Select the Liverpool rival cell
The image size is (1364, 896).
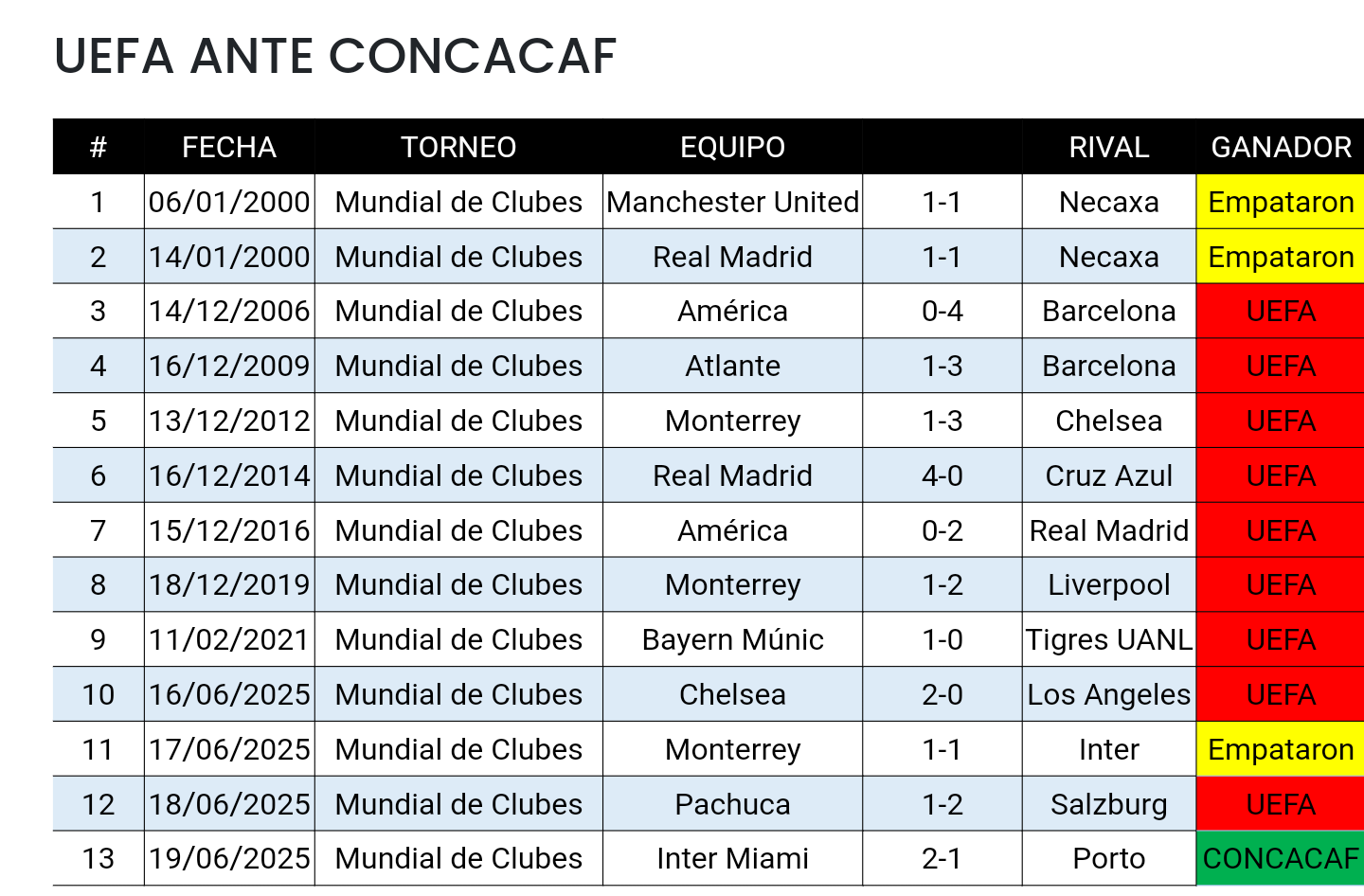click(x=1109, y=584)
